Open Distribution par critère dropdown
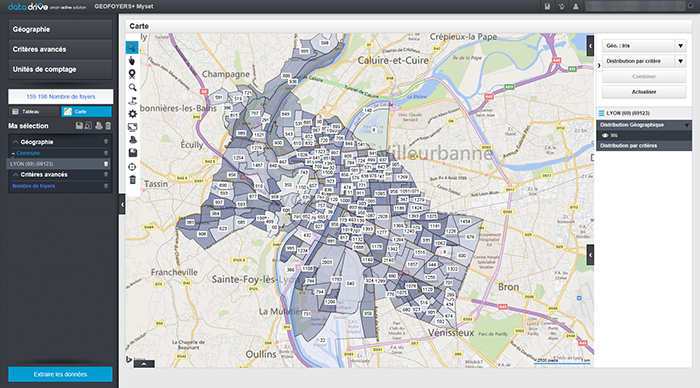Screen dimensions: 700x388 coord(643,61)
